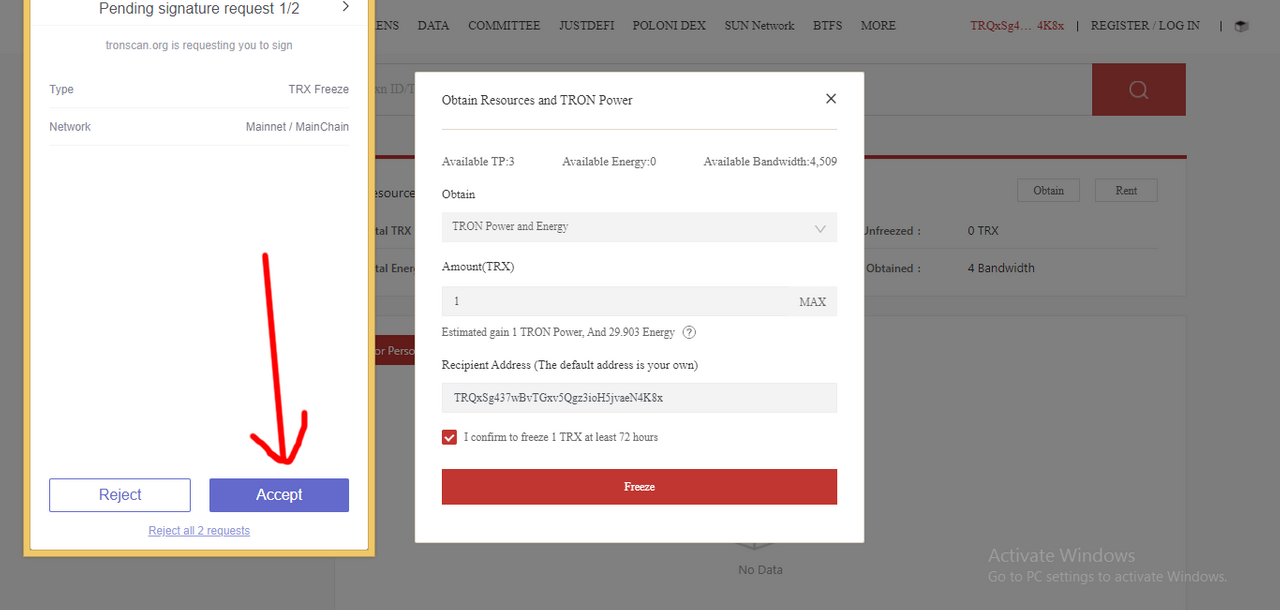Click the red Freeze button
Image resolution: width=1280 pixels, height=610 pixels.
(639, 487)
